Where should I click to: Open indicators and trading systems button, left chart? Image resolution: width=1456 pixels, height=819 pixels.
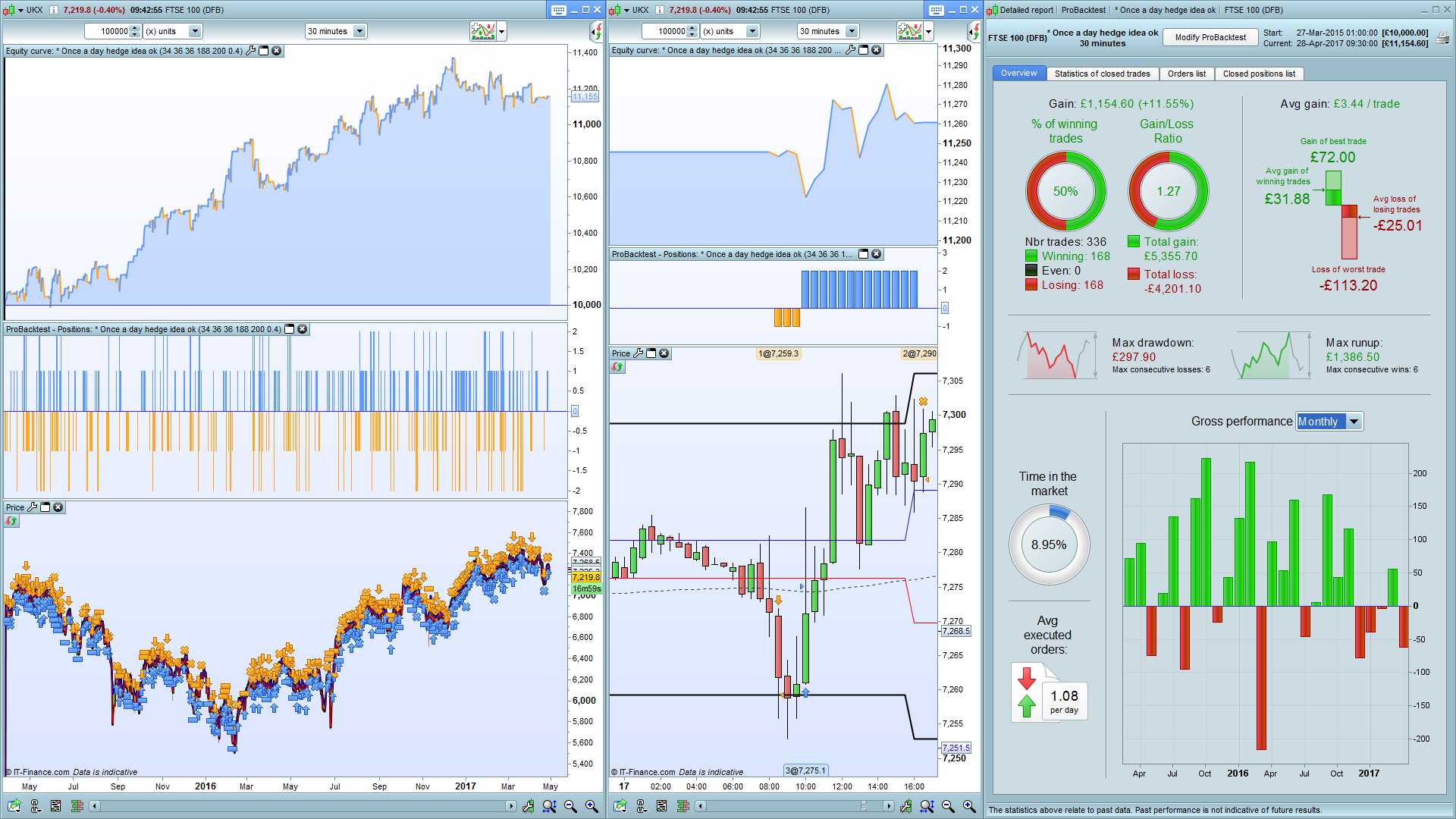pos(483,31)
